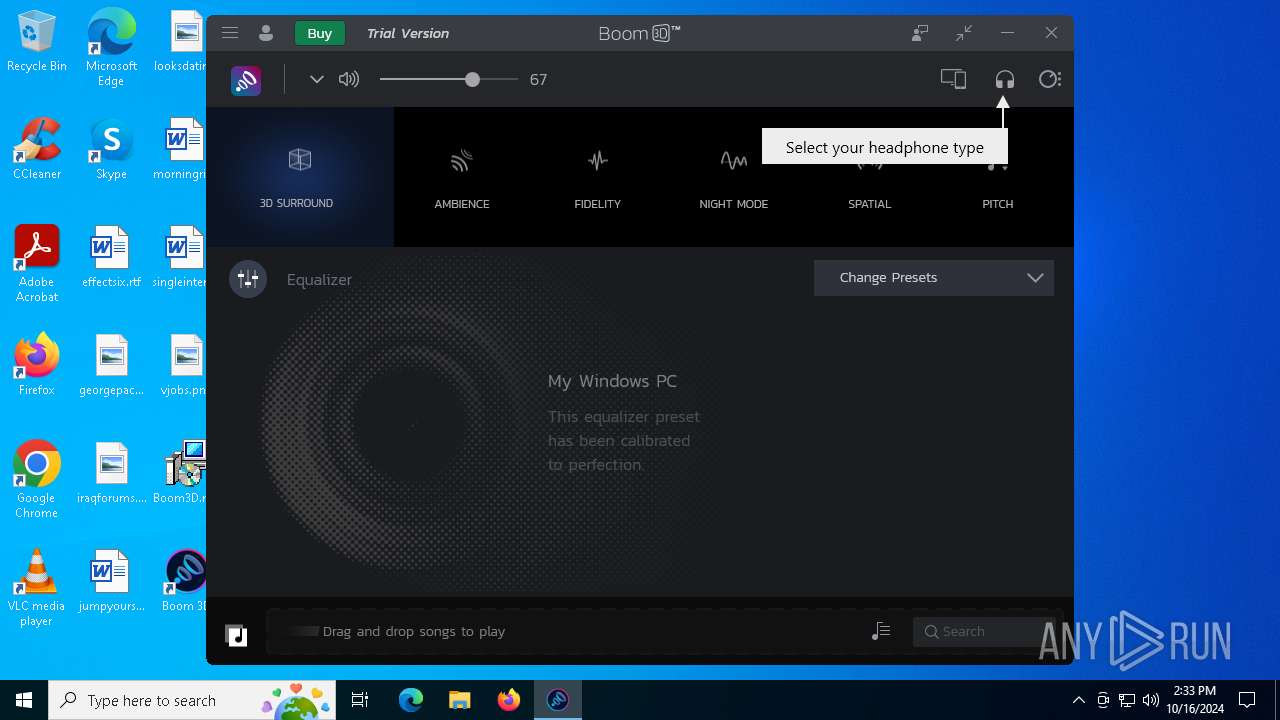Toggle the Boom power logo button

tap(246, 80)
